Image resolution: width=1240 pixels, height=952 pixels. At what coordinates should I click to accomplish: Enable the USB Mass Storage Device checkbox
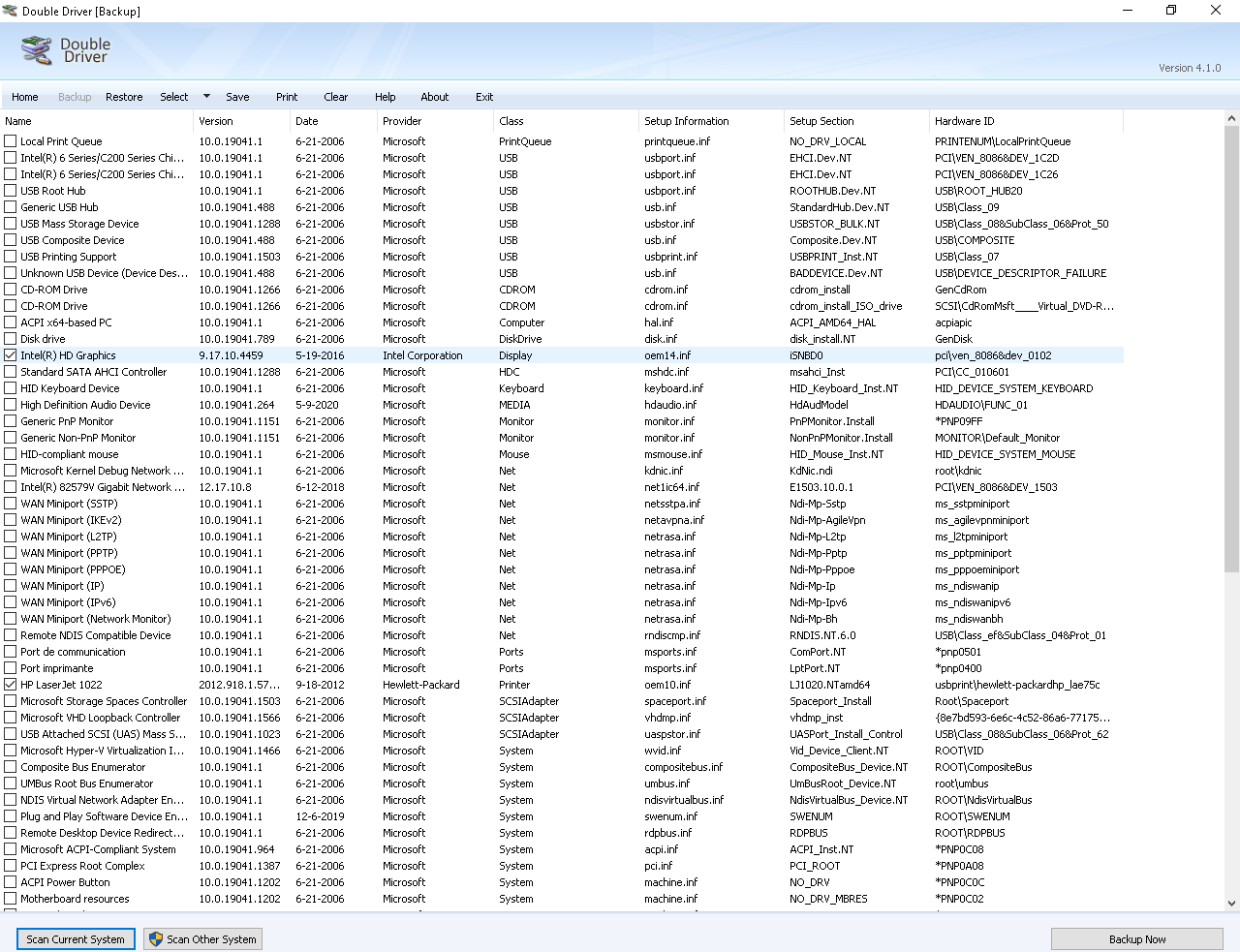(x=11, y=224)
